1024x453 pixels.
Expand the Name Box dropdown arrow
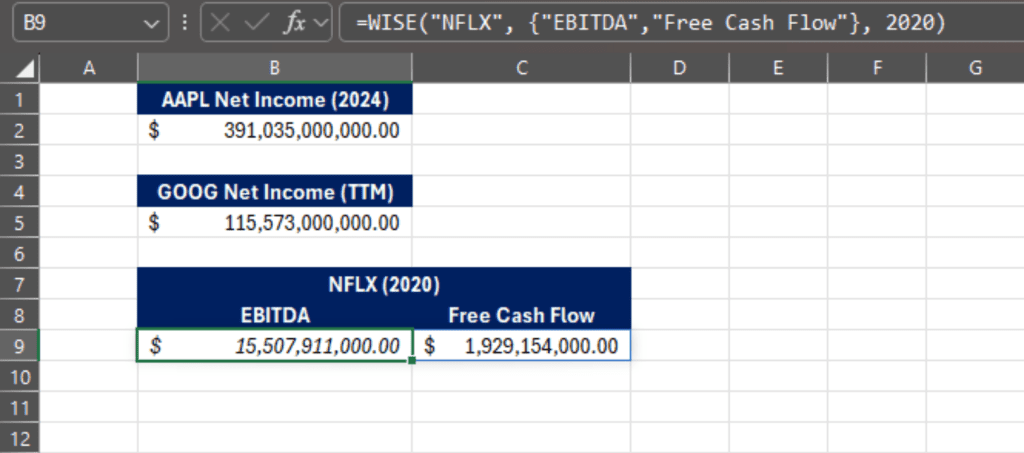click(x=151, y=24)
